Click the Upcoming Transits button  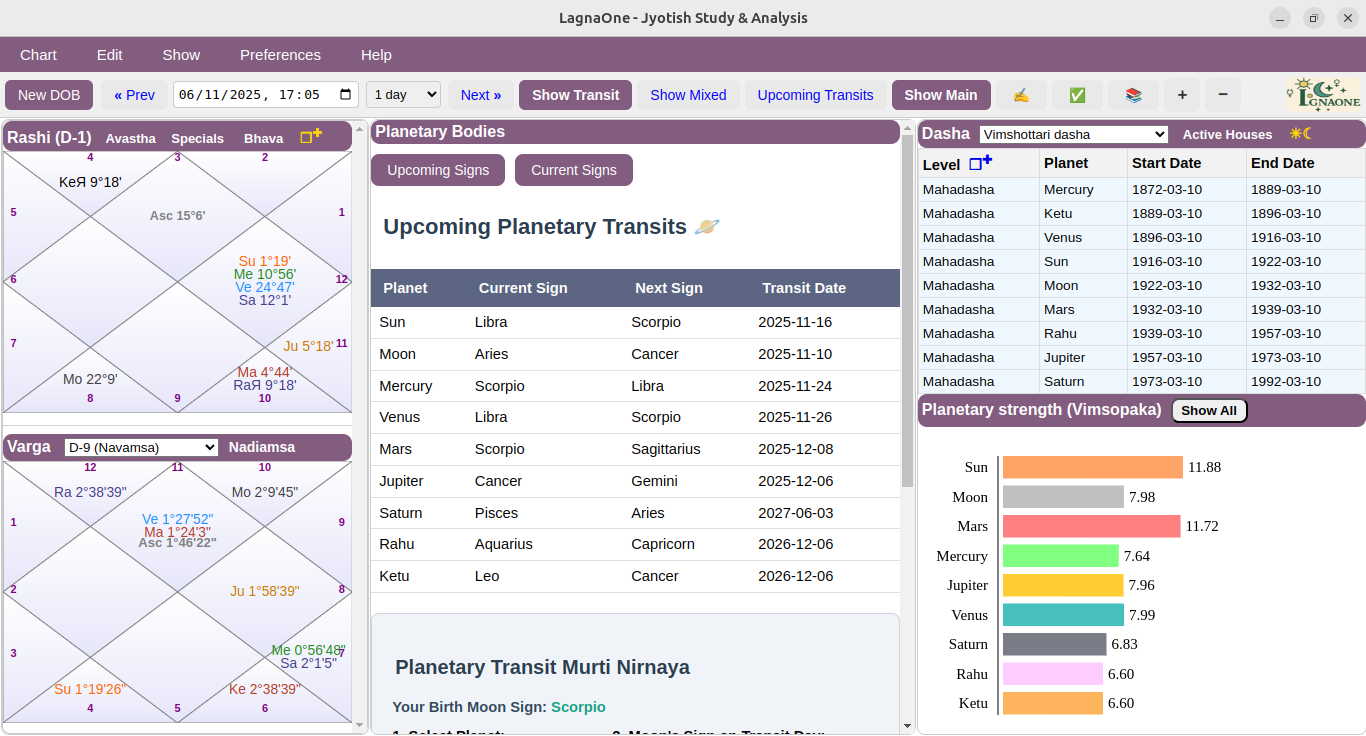pos(815,95)
